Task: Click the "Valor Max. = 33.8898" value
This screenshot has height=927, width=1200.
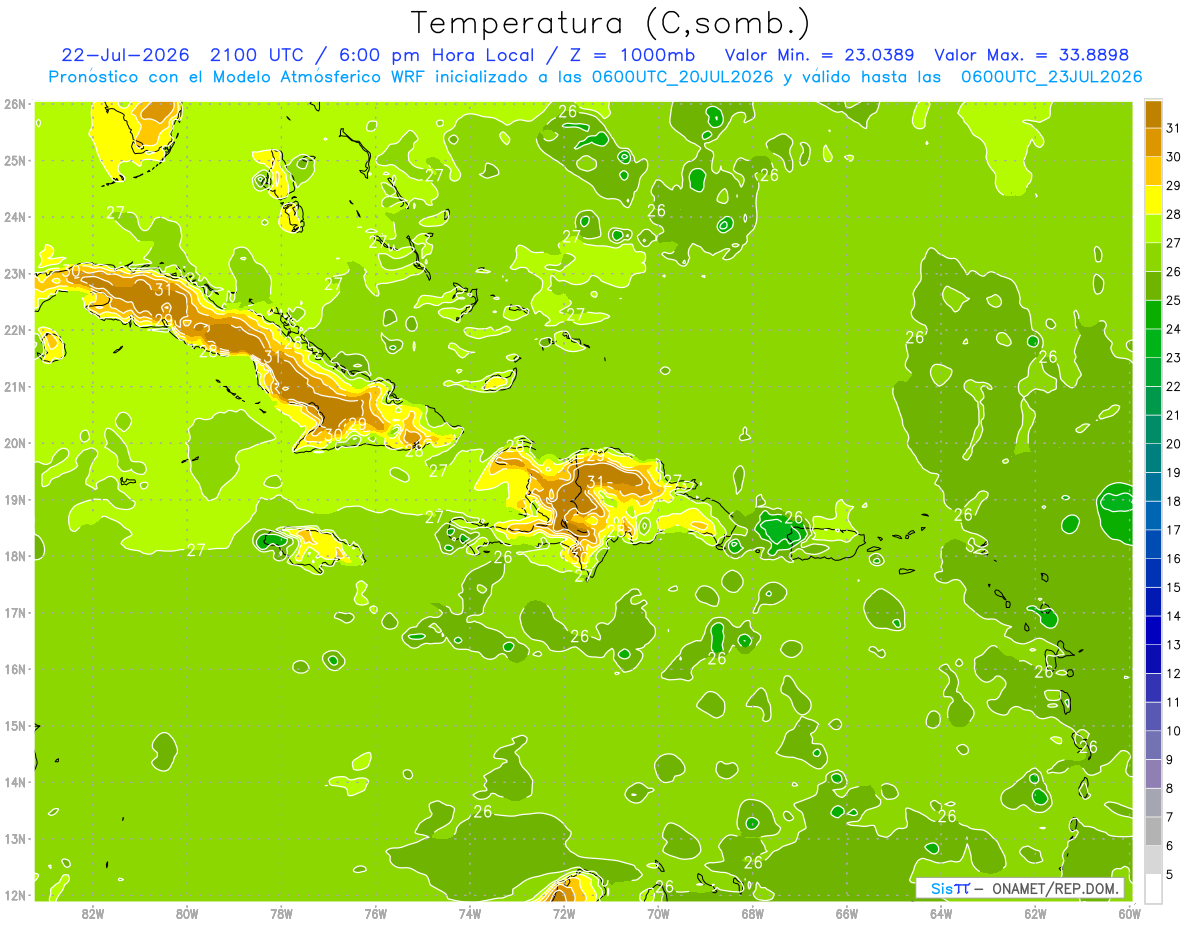Action: click(1032, 55)
